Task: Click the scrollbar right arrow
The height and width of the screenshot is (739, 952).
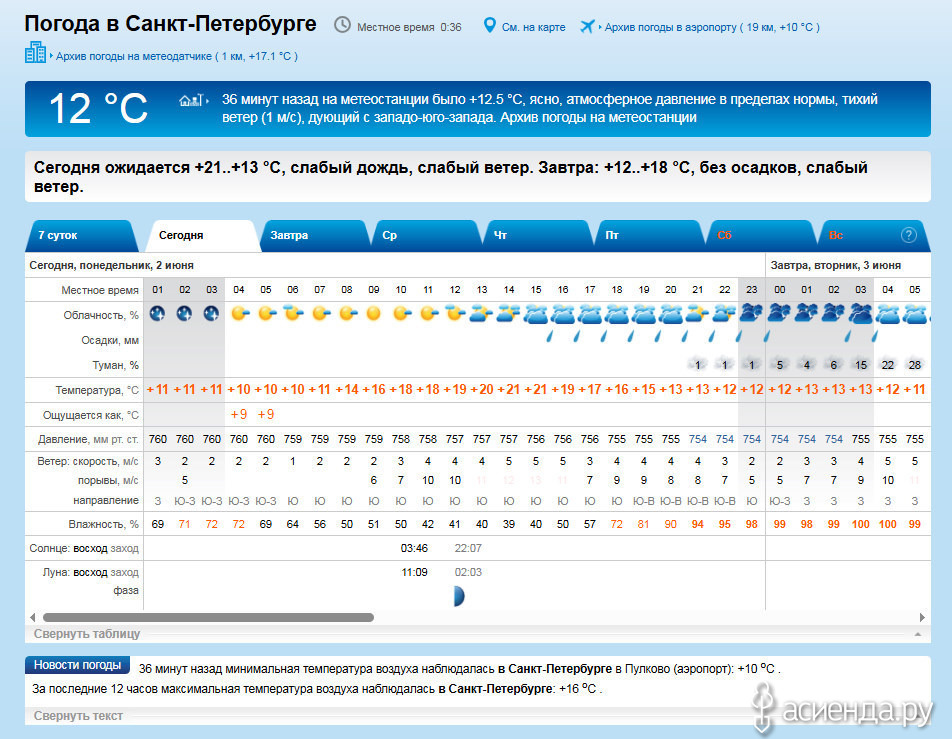Action: click(x=922, y=618)
